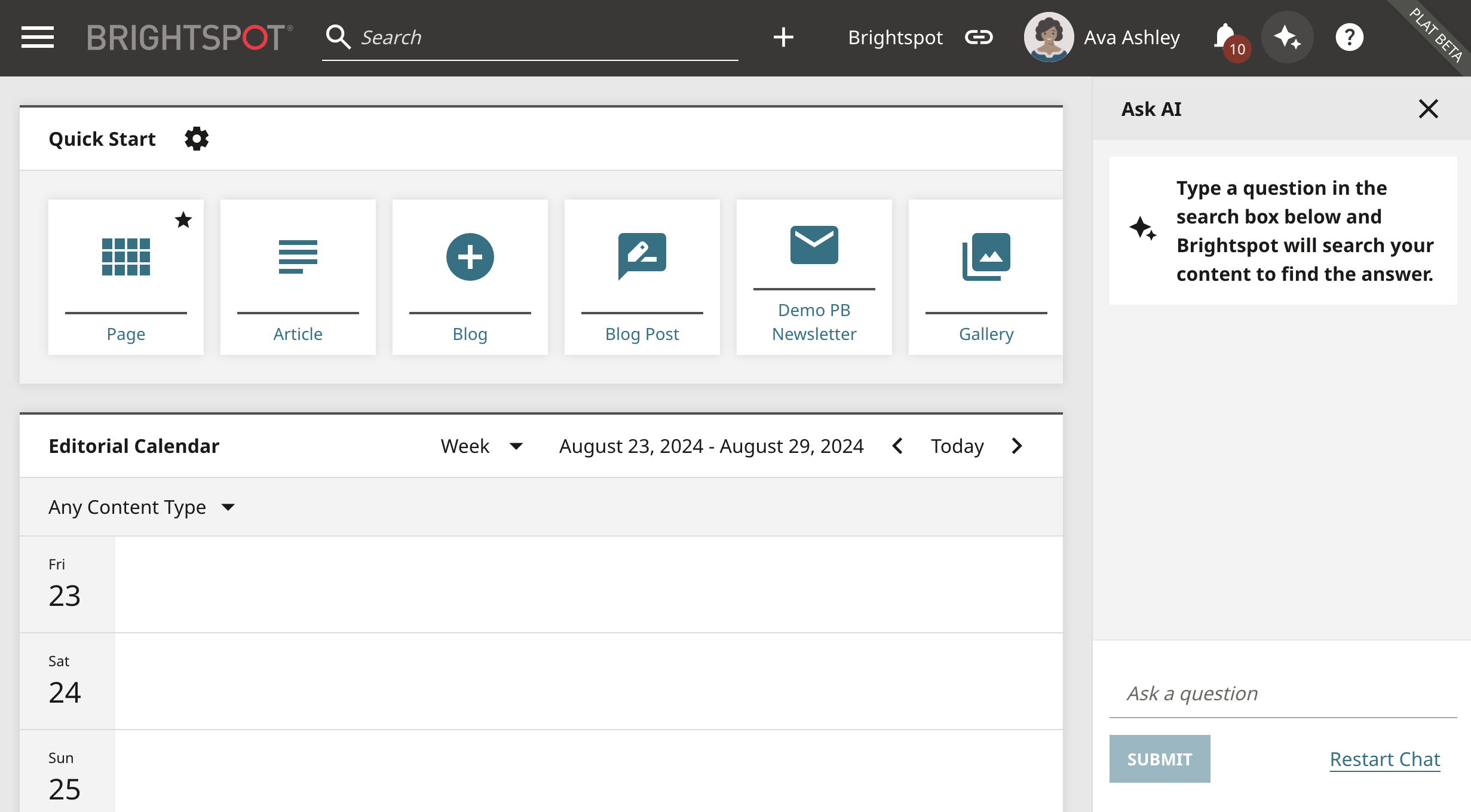Click the Ask AI sparkle message icon
Image resolution: width=1471 pixels, height=812 pixels.
[x=1142, y=228]
